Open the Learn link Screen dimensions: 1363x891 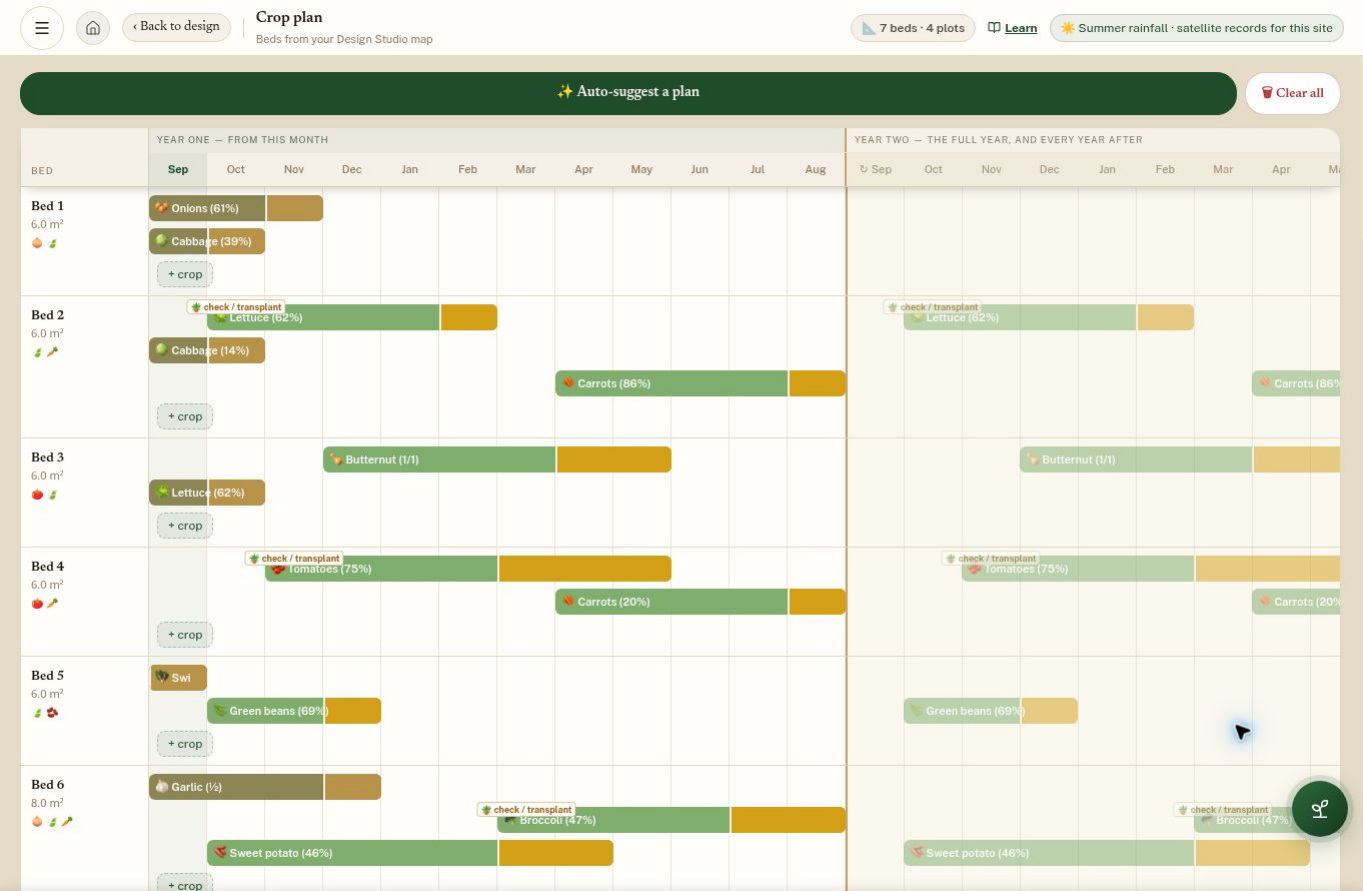click(x=1012, y=28)
